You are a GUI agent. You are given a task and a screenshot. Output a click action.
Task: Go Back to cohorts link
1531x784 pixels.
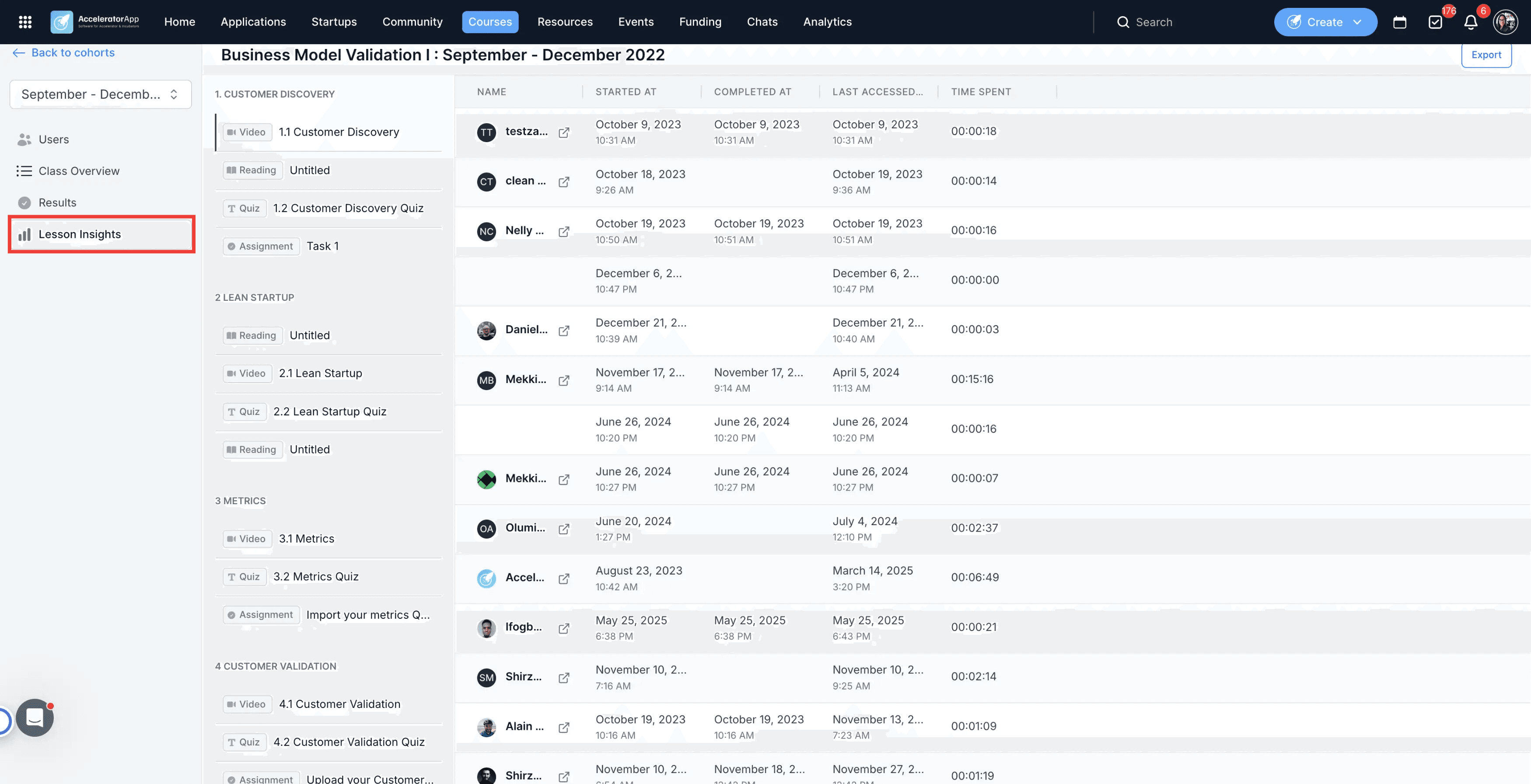[x=63, y=53]
